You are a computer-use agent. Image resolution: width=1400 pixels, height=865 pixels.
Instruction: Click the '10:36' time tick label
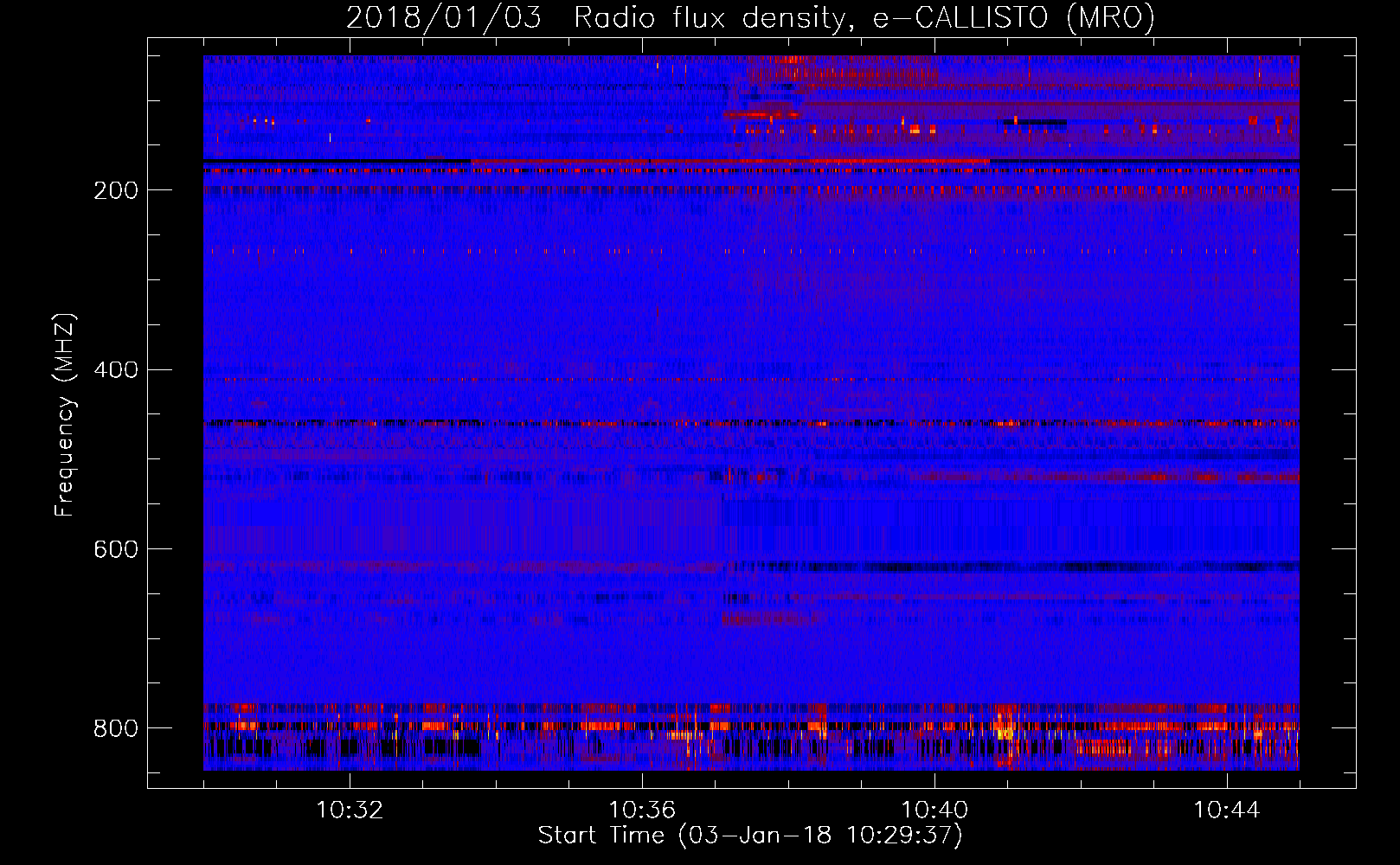point(642,811)
